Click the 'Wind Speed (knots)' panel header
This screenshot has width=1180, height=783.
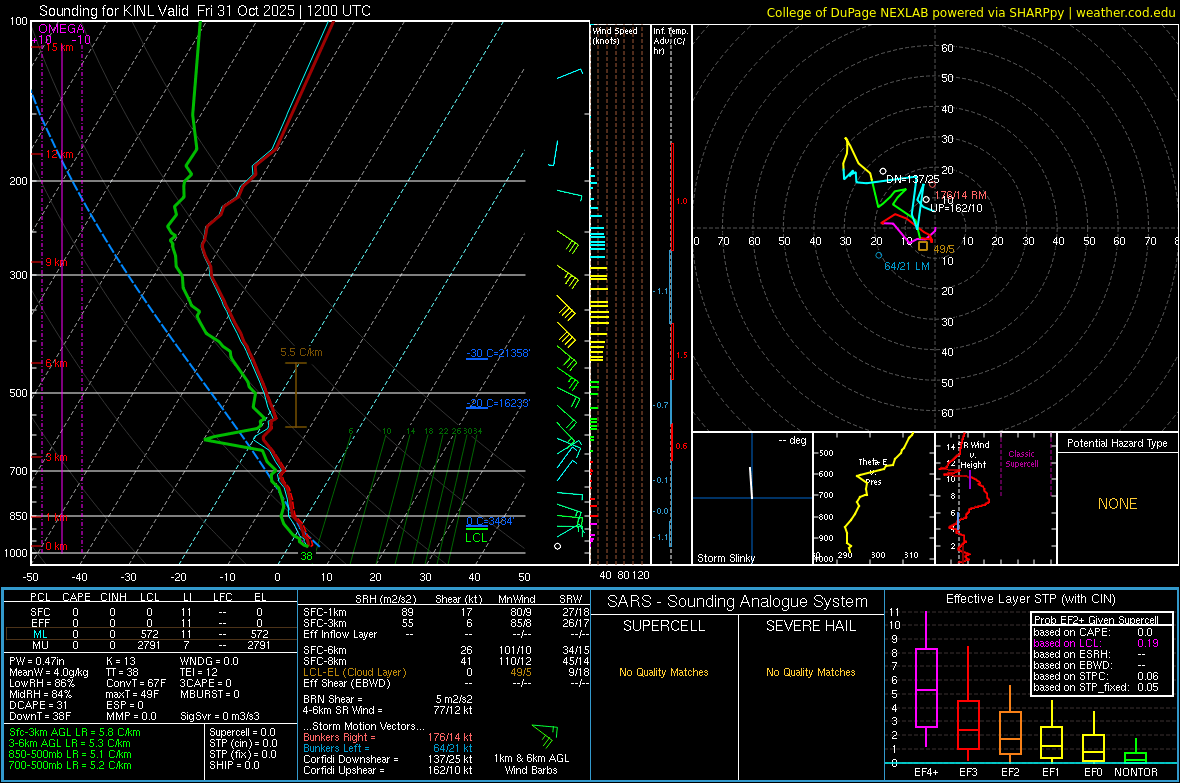(x=615, y=35)
